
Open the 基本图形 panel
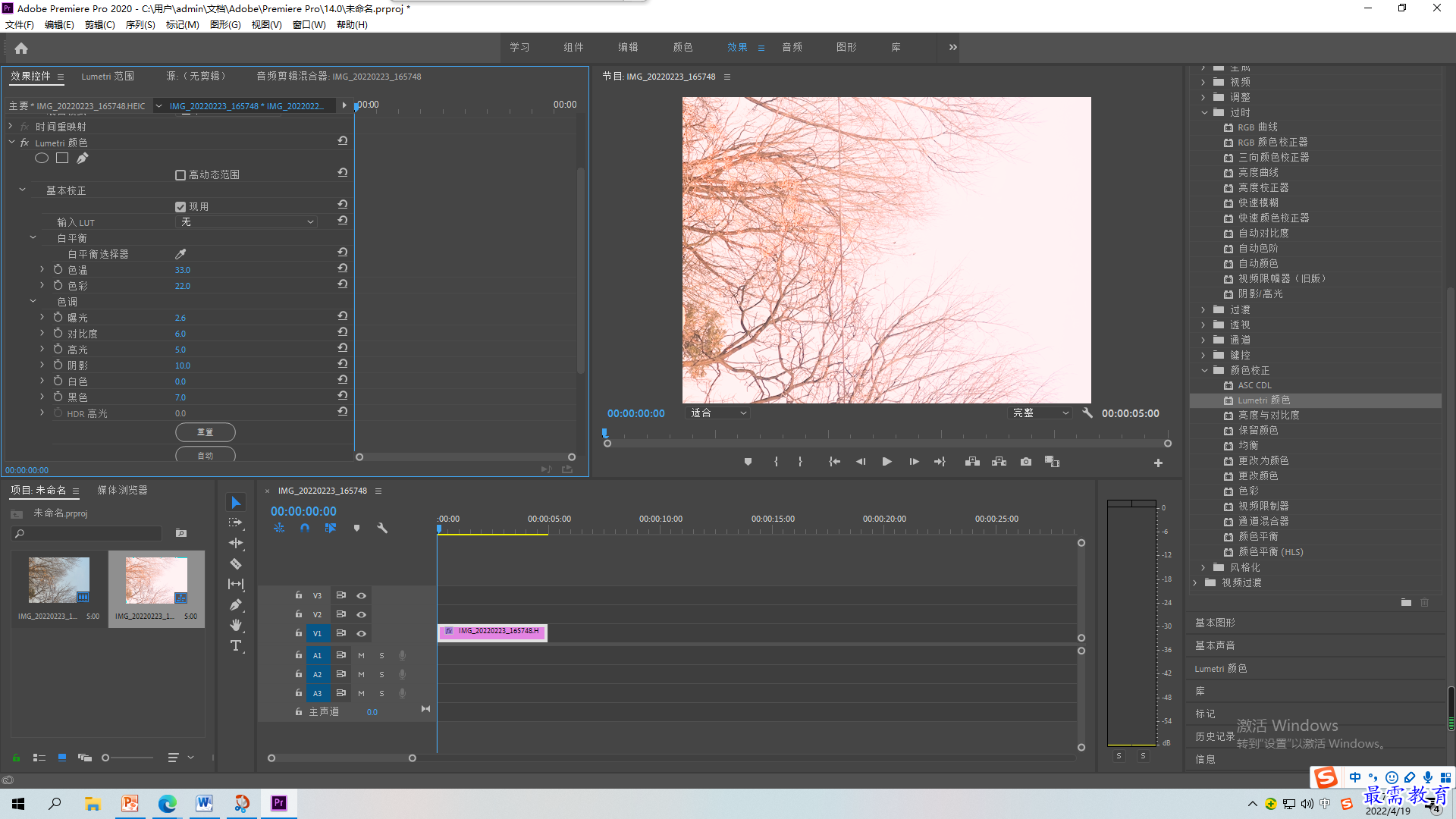point(1215,623)
